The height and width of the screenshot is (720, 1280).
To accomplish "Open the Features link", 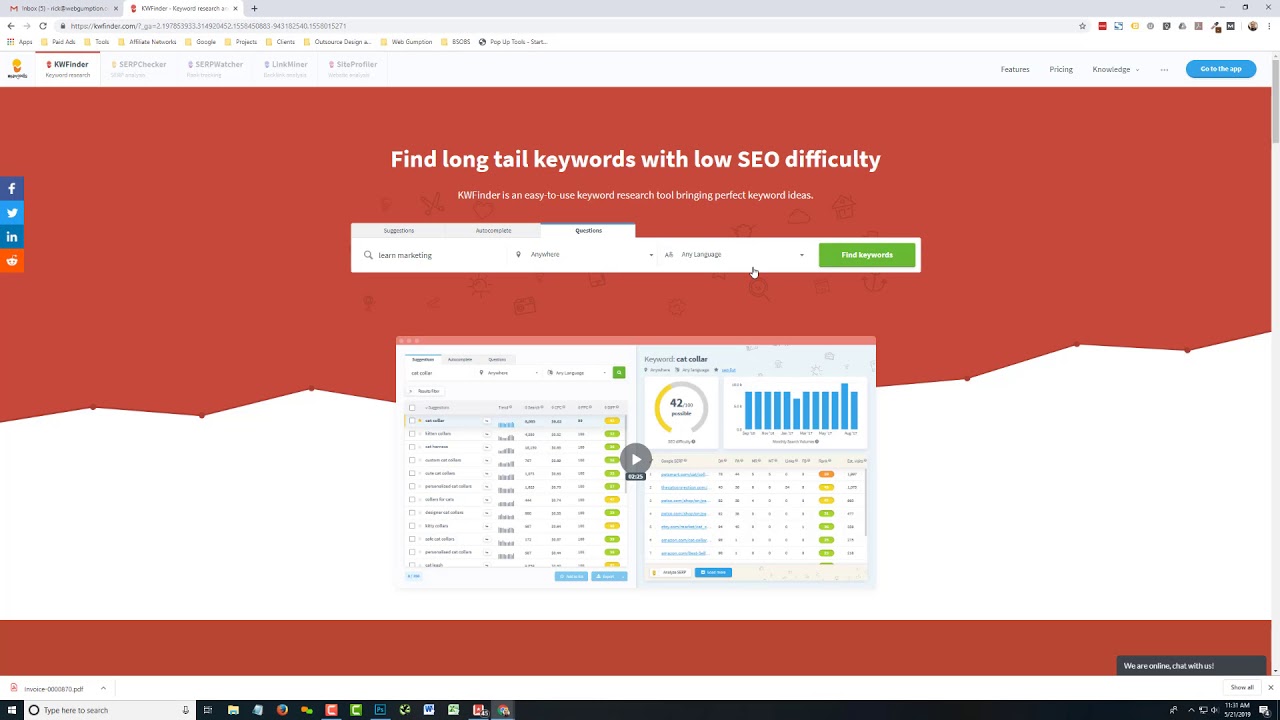I will pyautogui.click(x=1015, y=69).
